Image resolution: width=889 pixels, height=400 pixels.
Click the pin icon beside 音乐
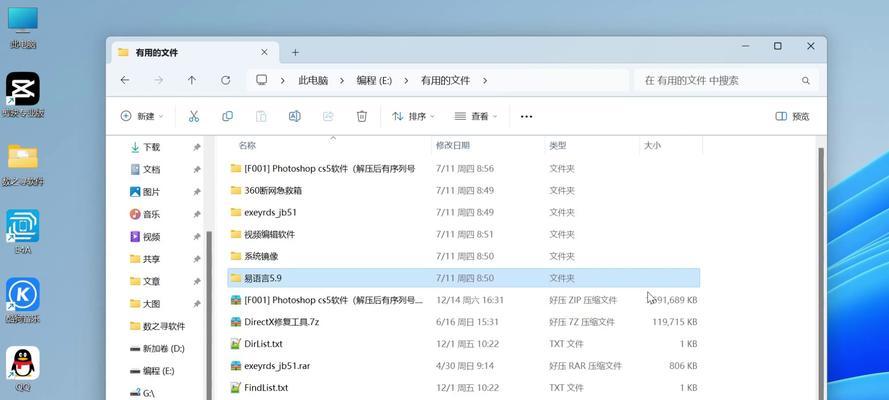pyautogui.click(x=197, y=214)
